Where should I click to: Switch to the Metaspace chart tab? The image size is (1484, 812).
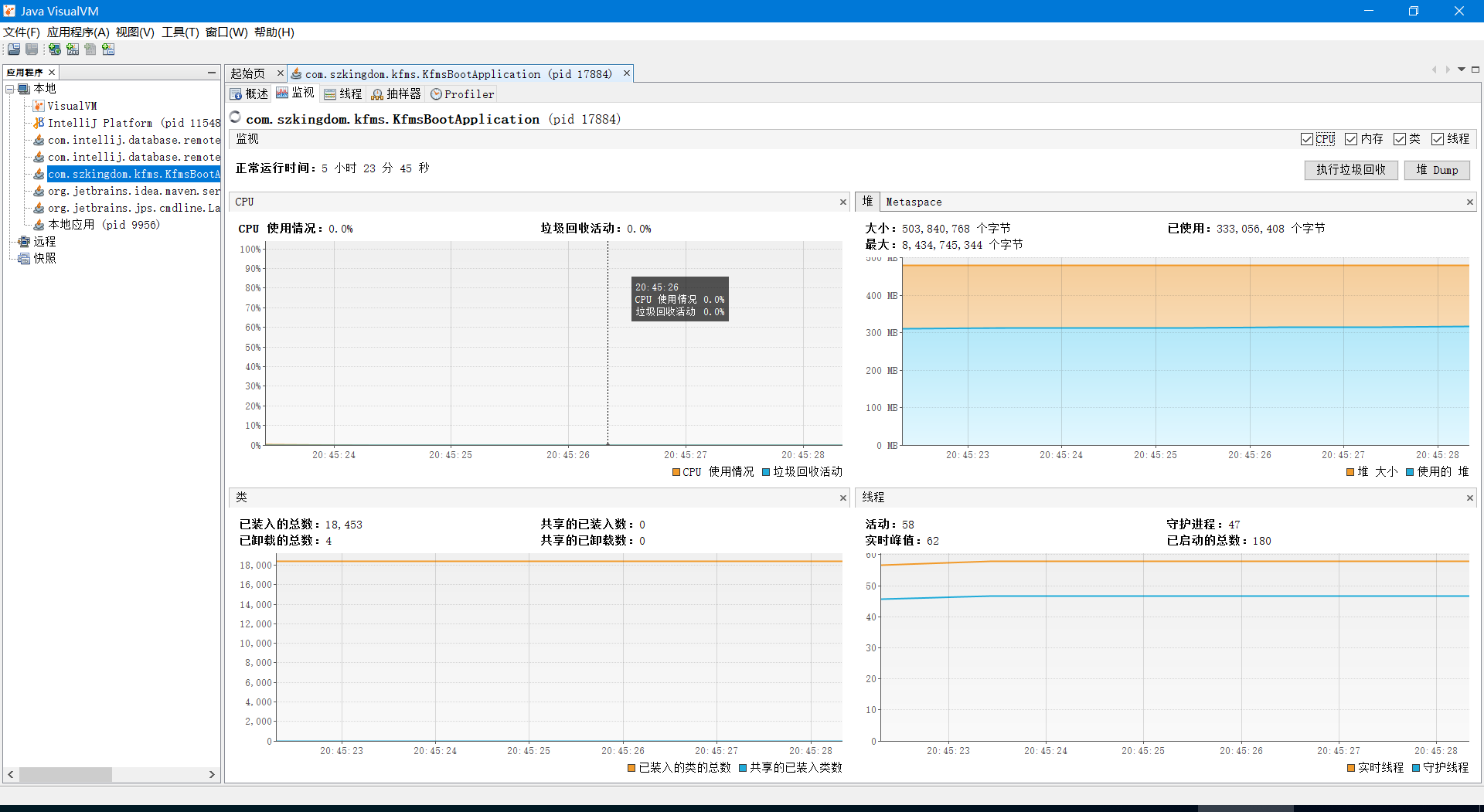[x=914, y=202]
